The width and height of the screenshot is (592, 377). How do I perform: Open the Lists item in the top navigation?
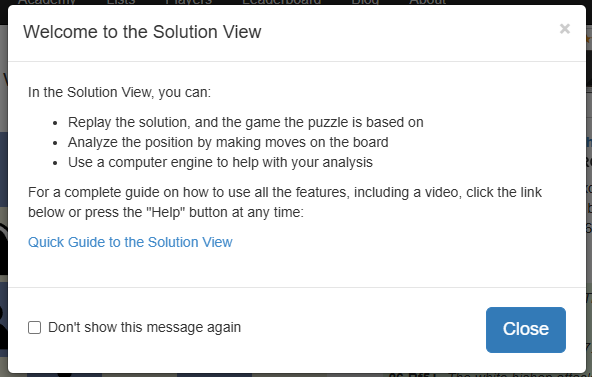[121, 2]
